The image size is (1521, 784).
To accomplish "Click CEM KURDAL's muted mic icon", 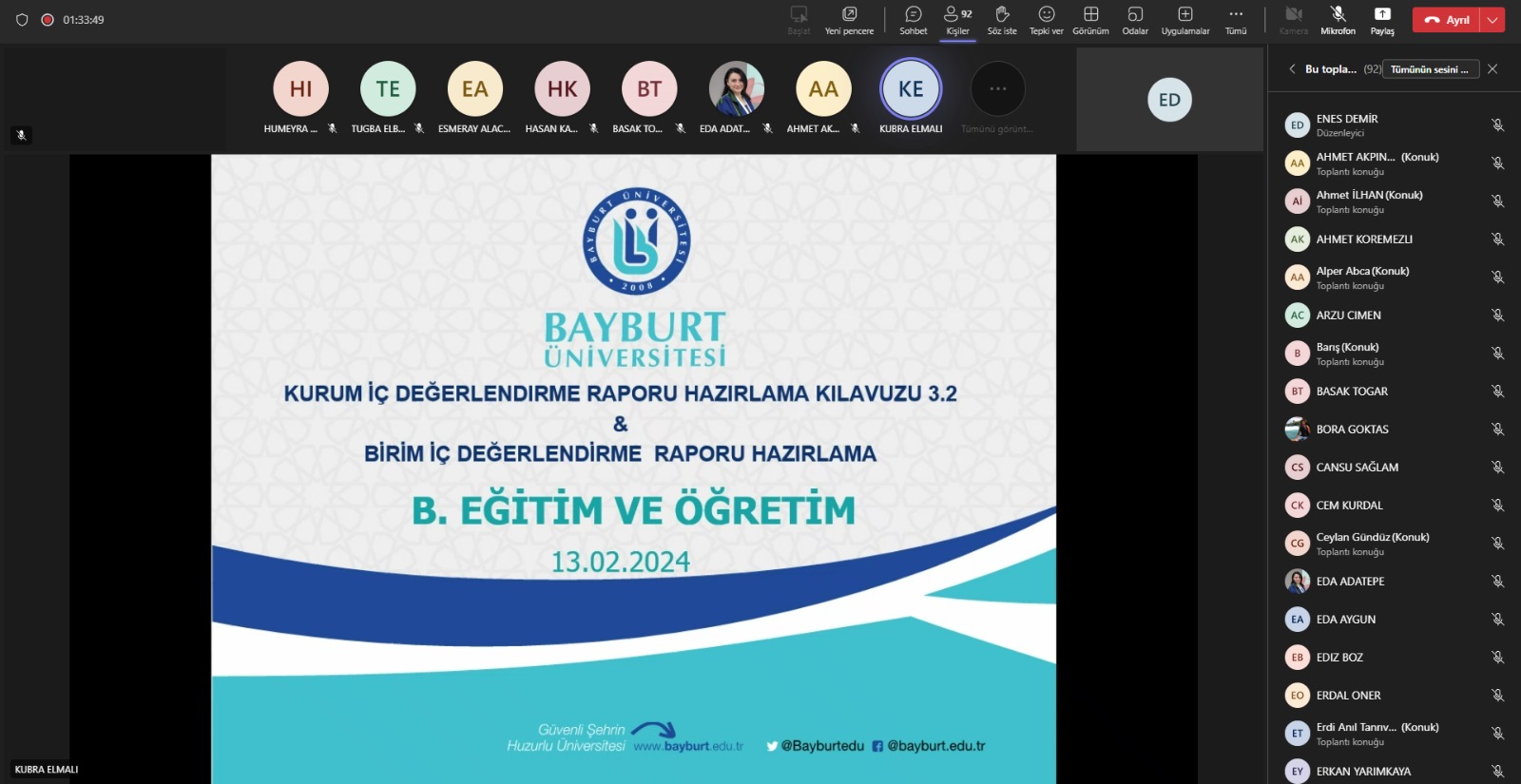I will pyautogui.click(x=1497, y=506).
